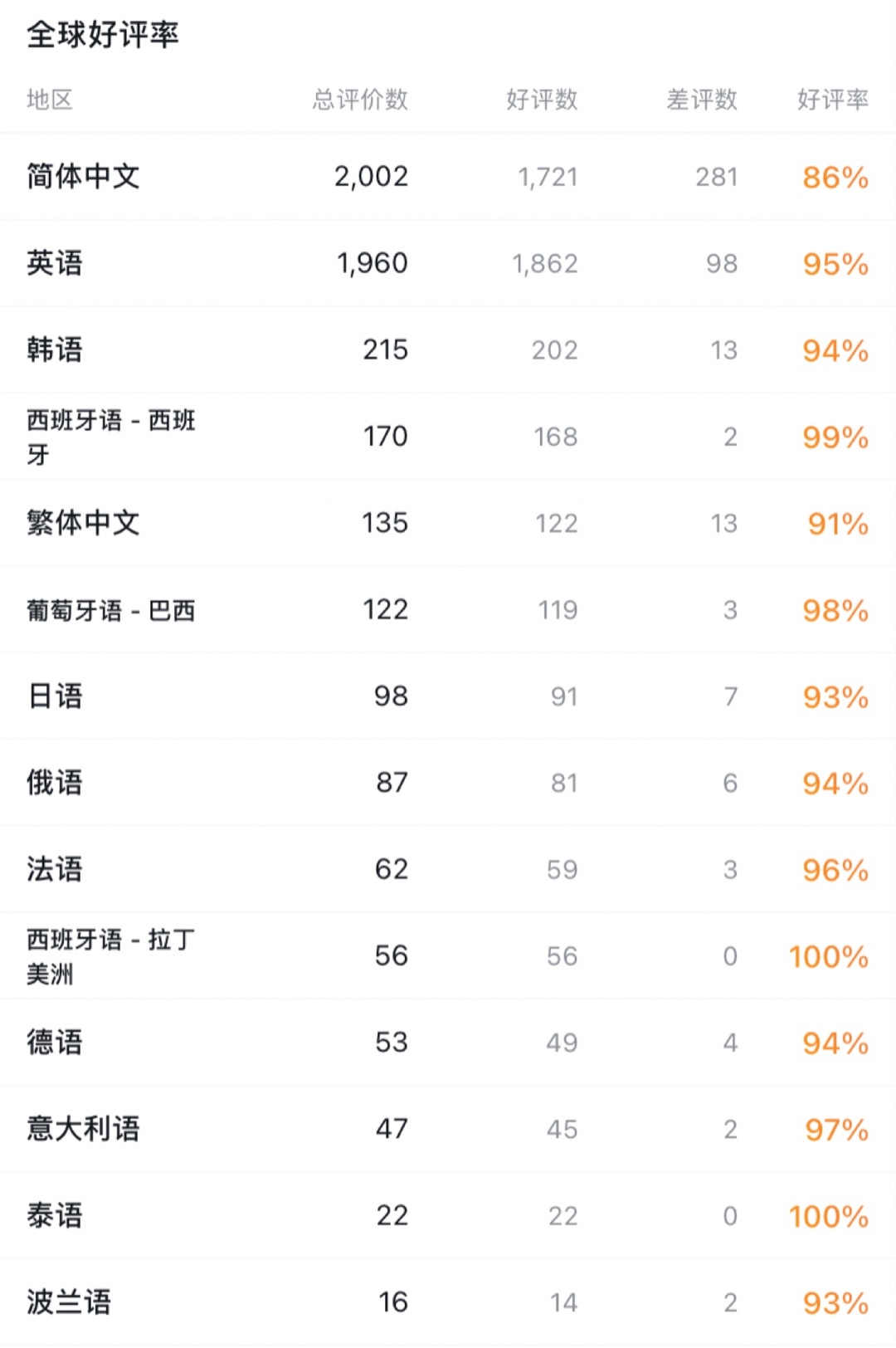Select the 繁体中文 row label
Viewport: 896px width, 1348px height.
(x=83, y=523)
